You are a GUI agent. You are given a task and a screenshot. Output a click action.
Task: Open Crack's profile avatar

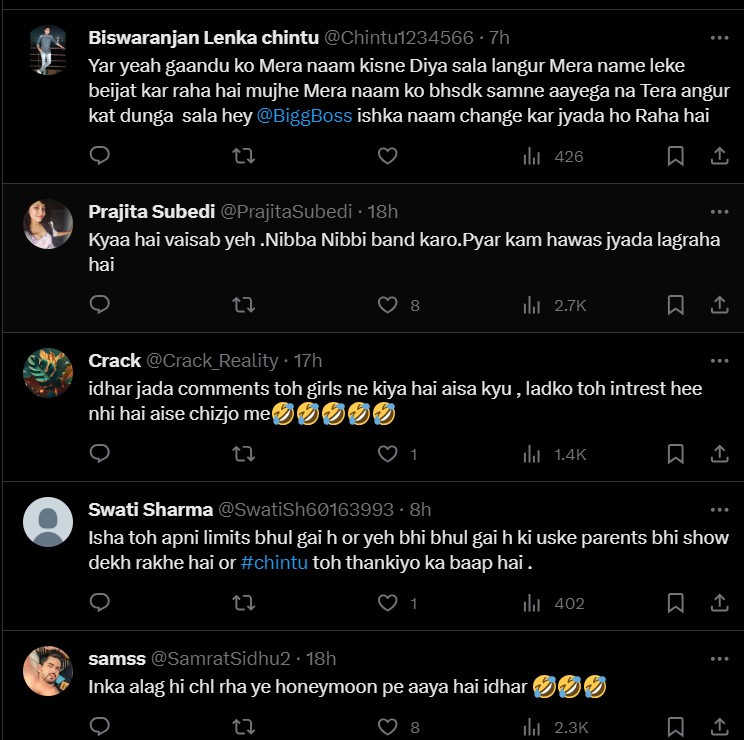(x=48, y=373)
